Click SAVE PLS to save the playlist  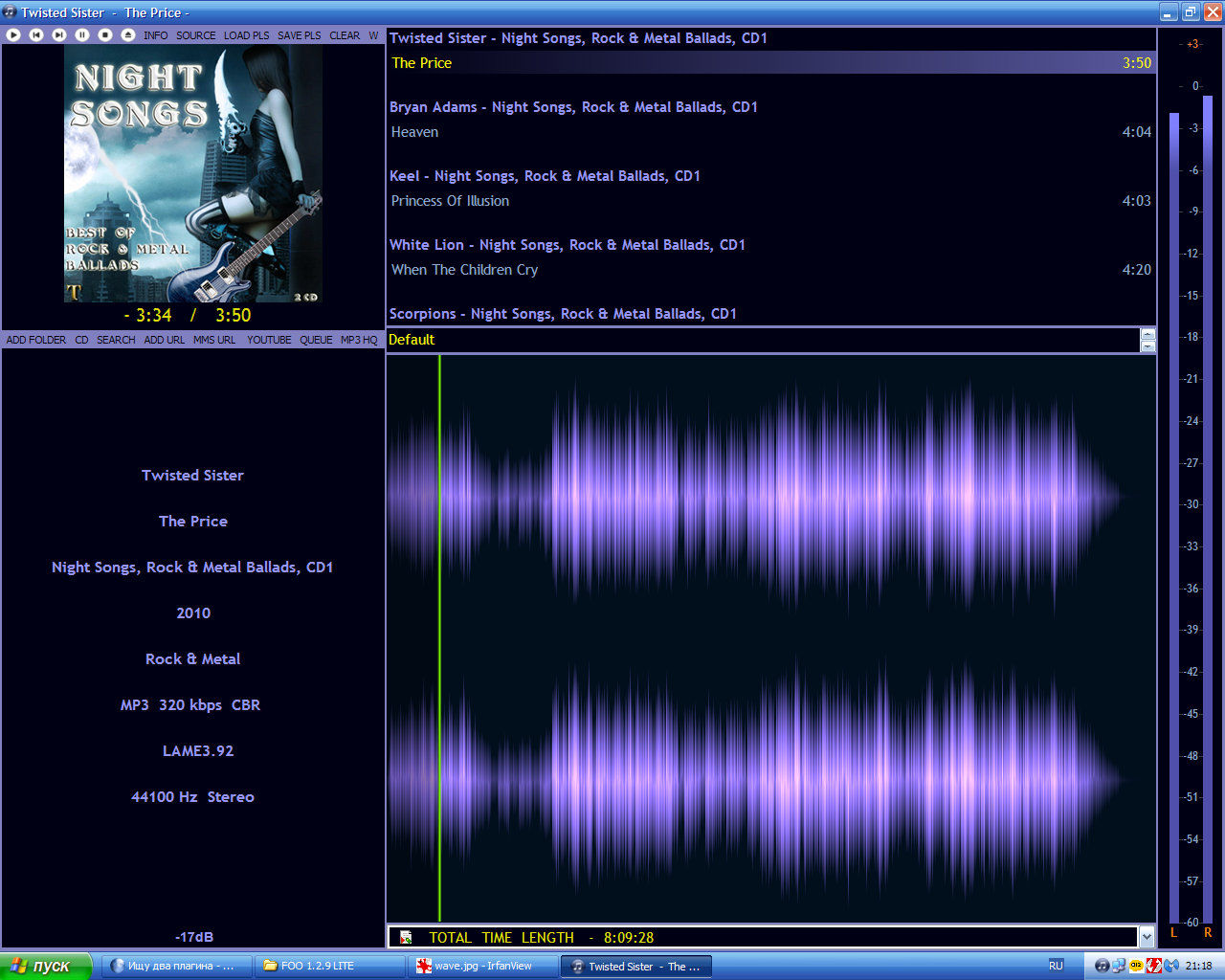click(299, 35)
